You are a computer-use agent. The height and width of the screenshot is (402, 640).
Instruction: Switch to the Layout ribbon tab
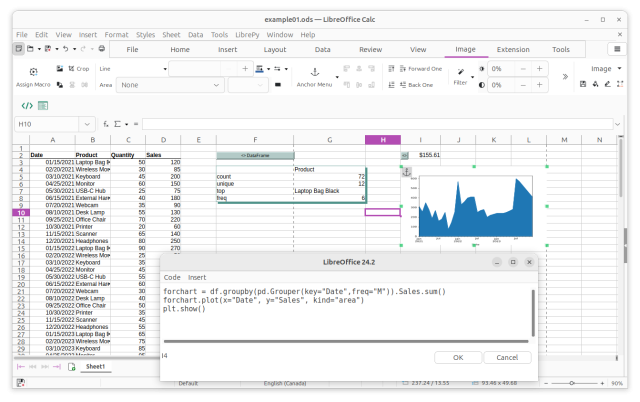(275, 49)
